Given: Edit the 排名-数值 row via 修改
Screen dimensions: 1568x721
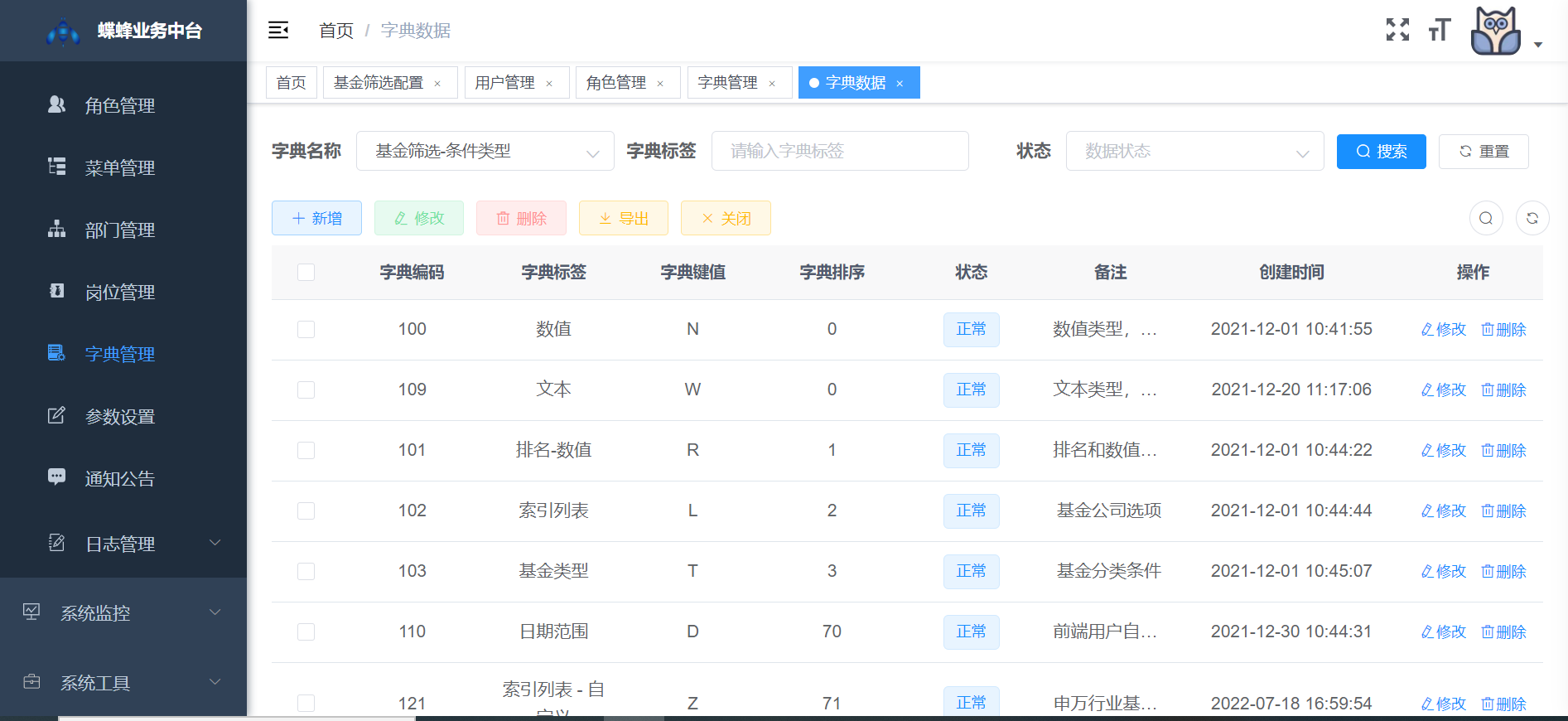Looking at the screenshot, I should pos(1444,450).
